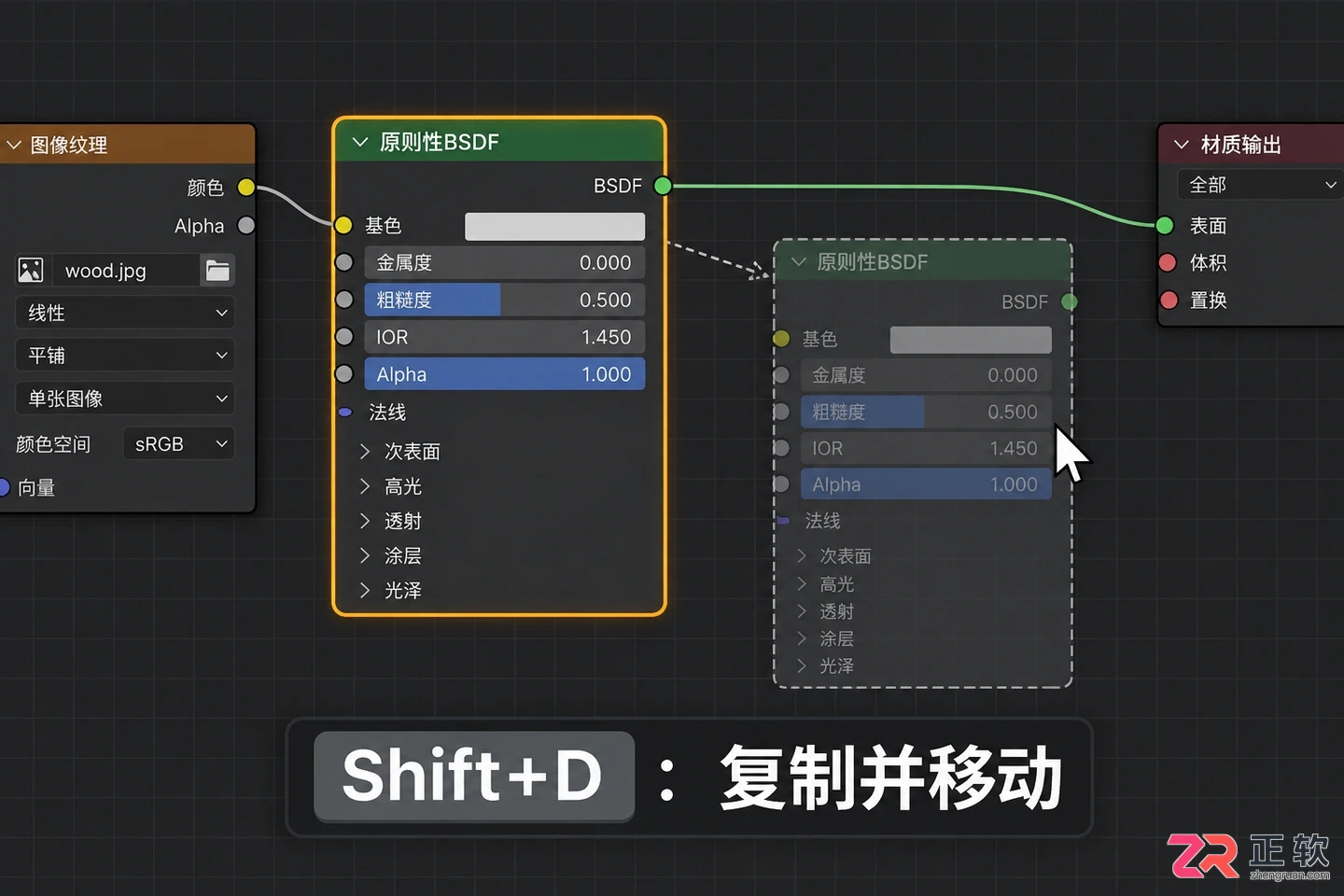1344x896 pixels.
Task: Click the Alpha 1.000 slider on selected node
Action: (x=504, y=374)
